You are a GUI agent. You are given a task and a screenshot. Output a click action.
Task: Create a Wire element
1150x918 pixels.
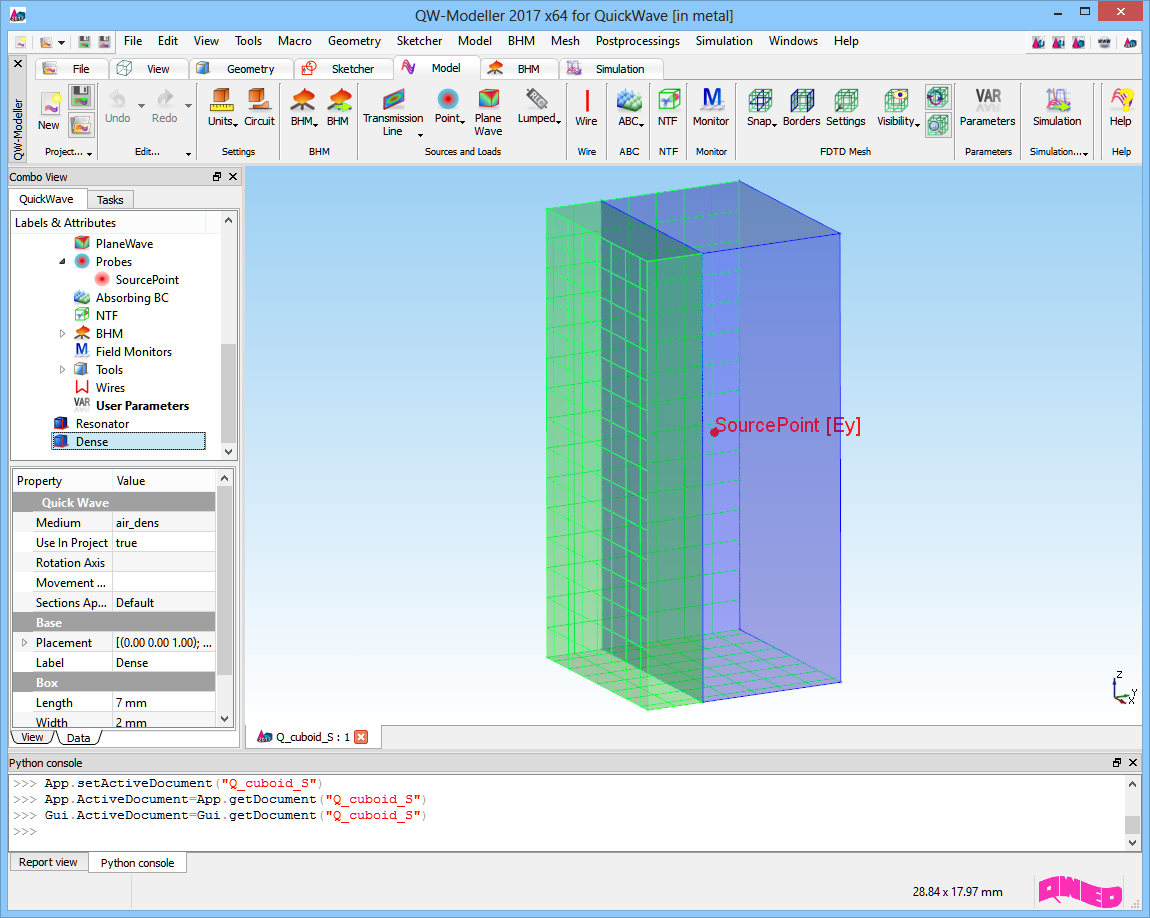click(586, 107)
